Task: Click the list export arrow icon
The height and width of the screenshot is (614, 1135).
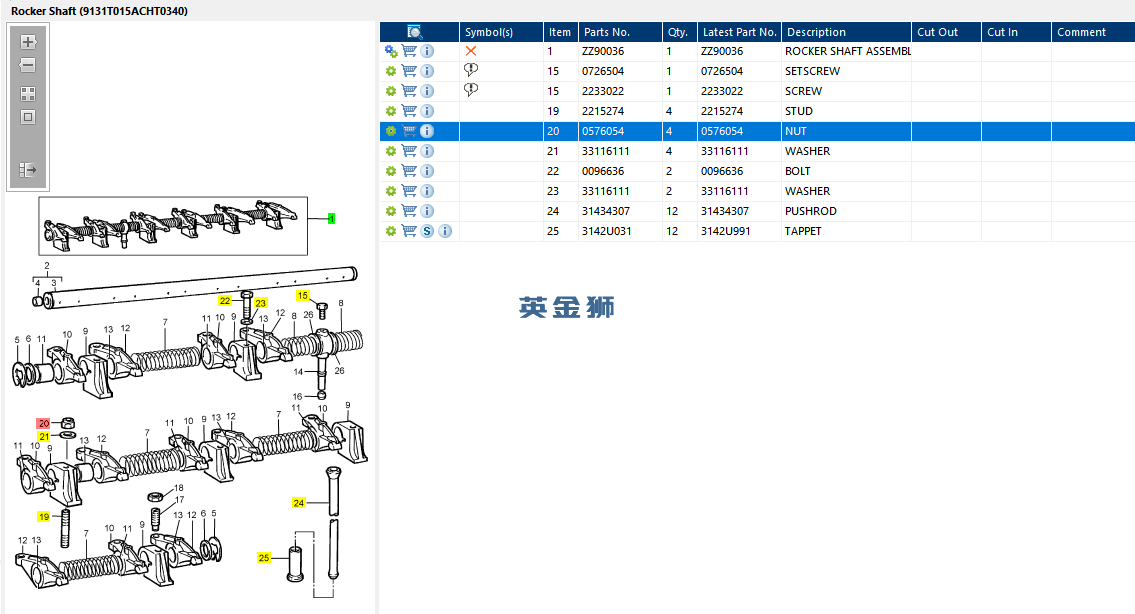Action: coord(28,170)
